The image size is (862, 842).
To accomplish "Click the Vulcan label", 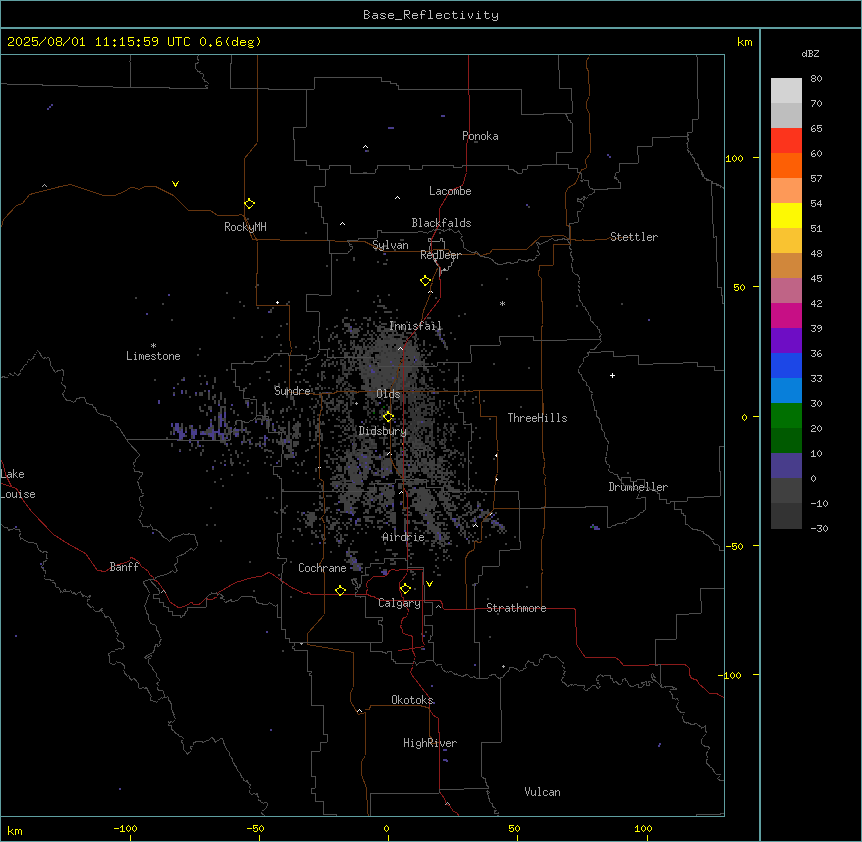I will [x=543, y=792].
